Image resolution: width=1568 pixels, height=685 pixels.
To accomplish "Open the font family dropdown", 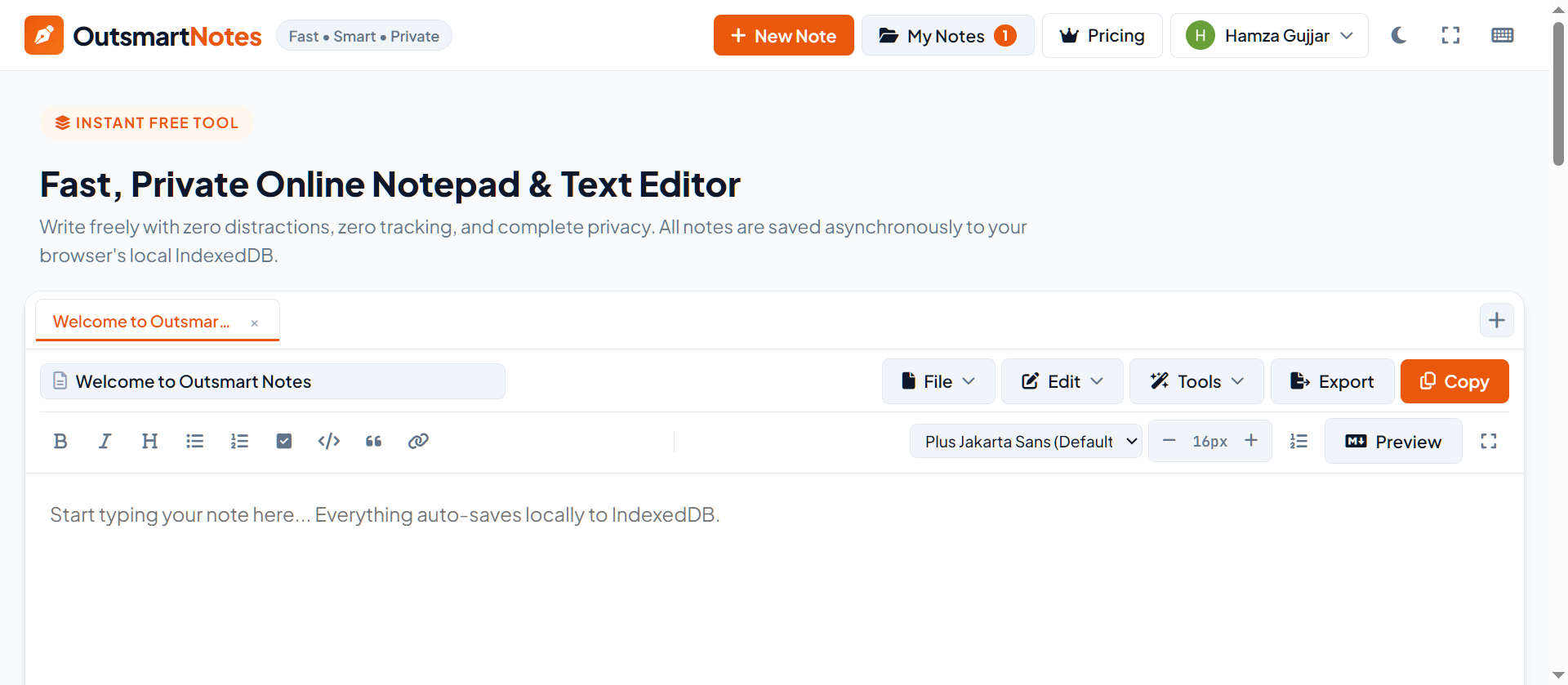I will click(x=1026, y=441).
